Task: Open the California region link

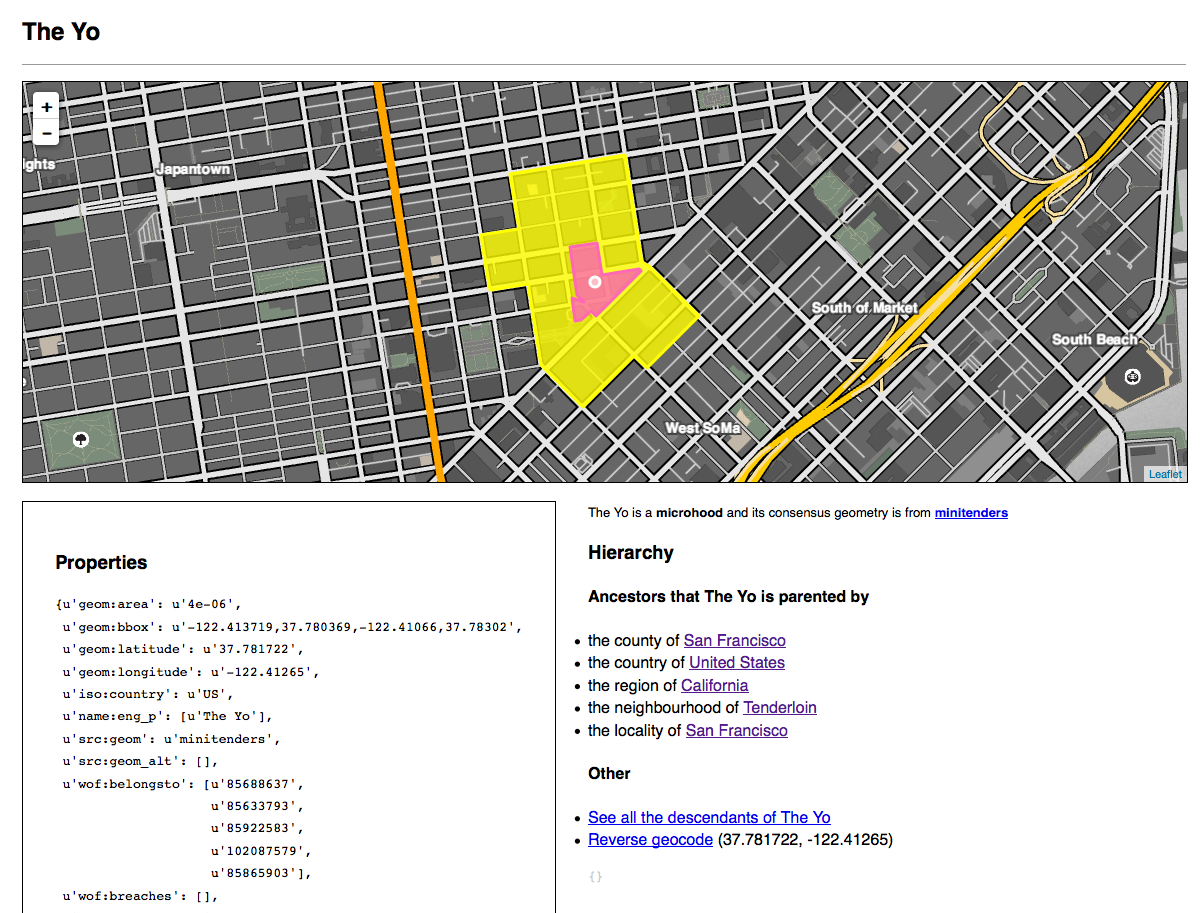Action: [x=714, y=685]
